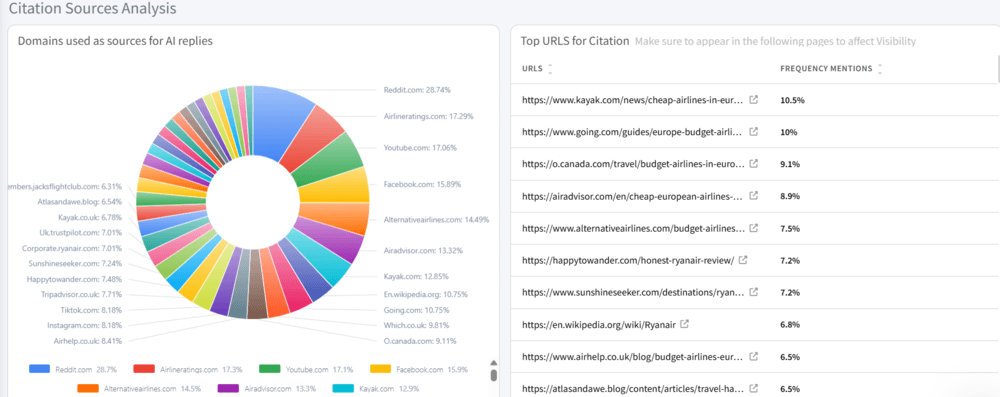This screenshot has height=397, width=1000.
Task: Open external link icon for en.wikipedia.org URL
Action: 685,324
